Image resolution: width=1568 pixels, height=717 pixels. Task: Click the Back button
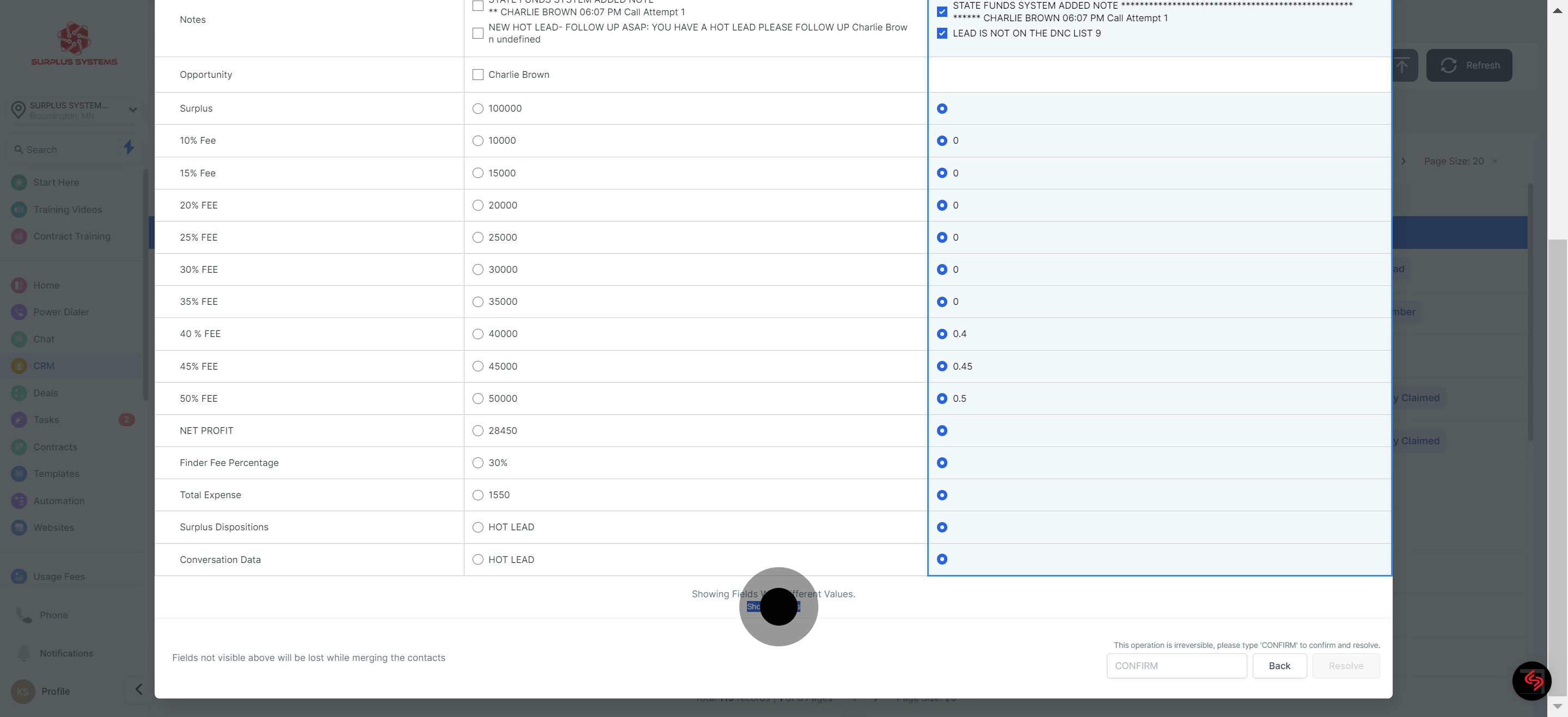pos(1279,665)
